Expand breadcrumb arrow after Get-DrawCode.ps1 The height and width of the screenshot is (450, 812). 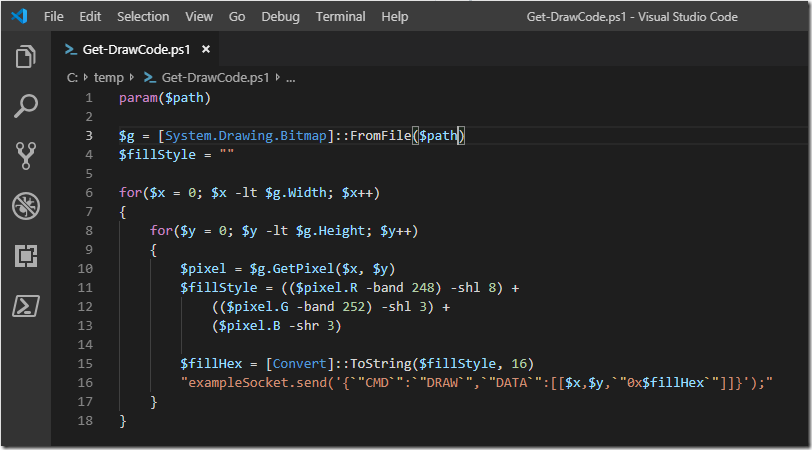coord(278,78)
